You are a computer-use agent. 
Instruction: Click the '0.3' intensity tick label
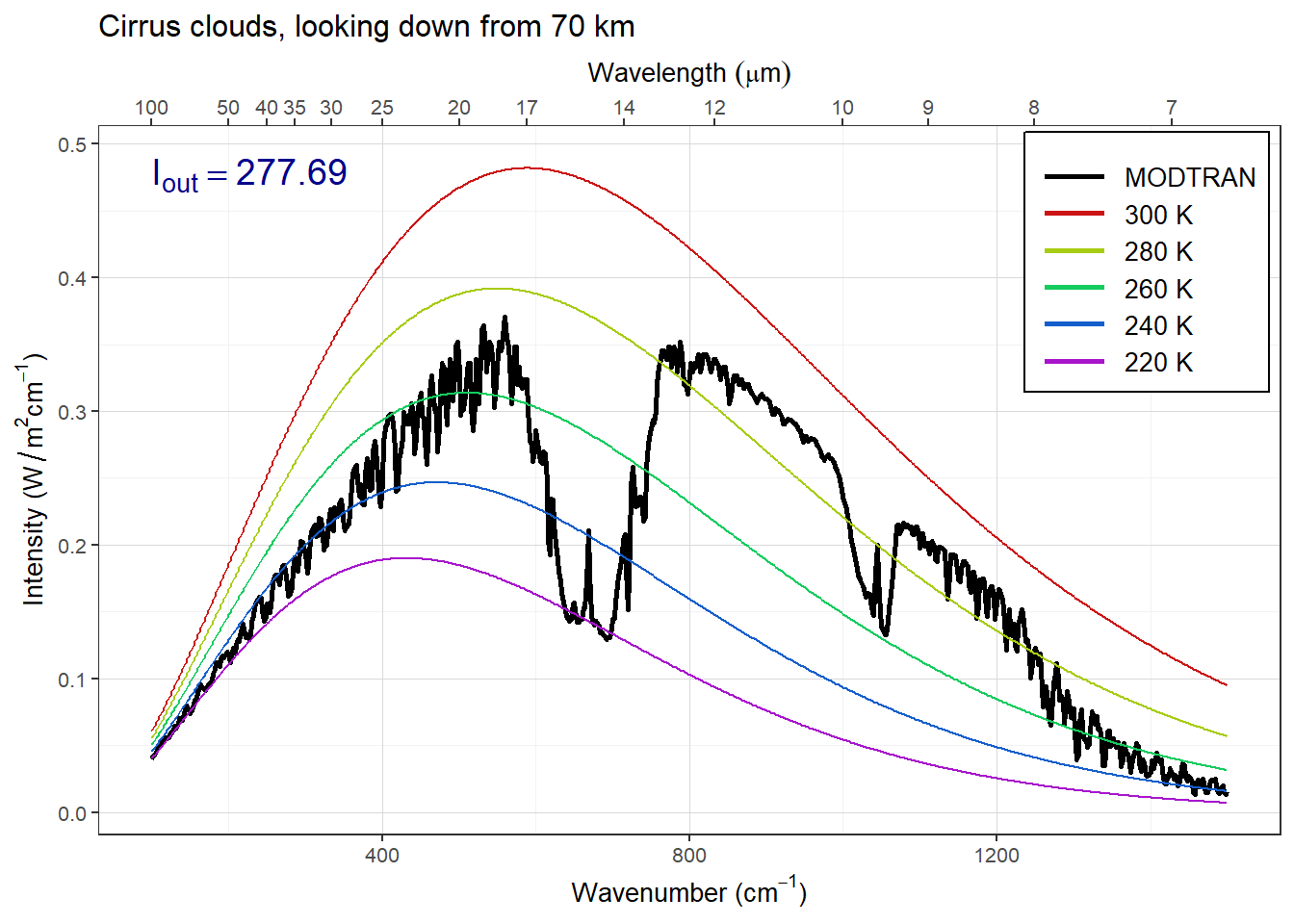point(72,412)
